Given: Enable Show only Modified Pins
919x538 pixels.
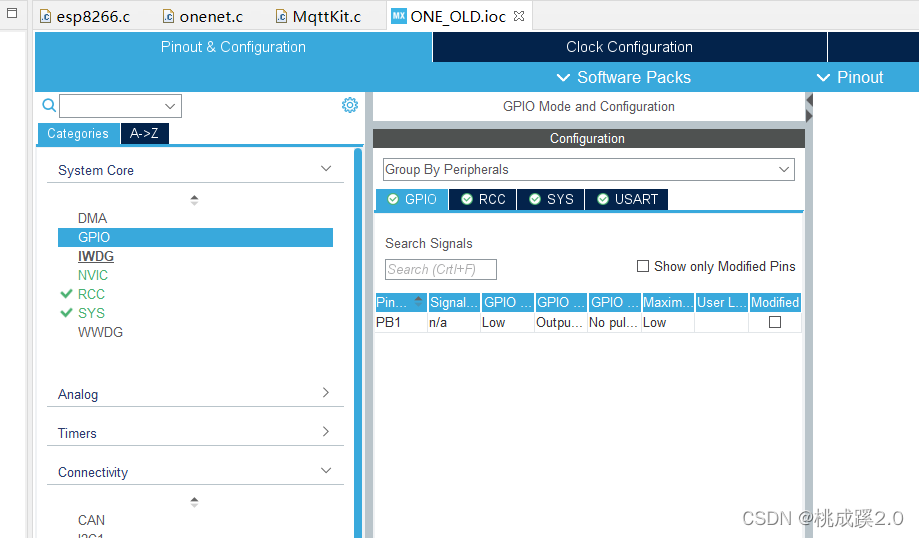Looking at the screenshot, I should (643, 266).
